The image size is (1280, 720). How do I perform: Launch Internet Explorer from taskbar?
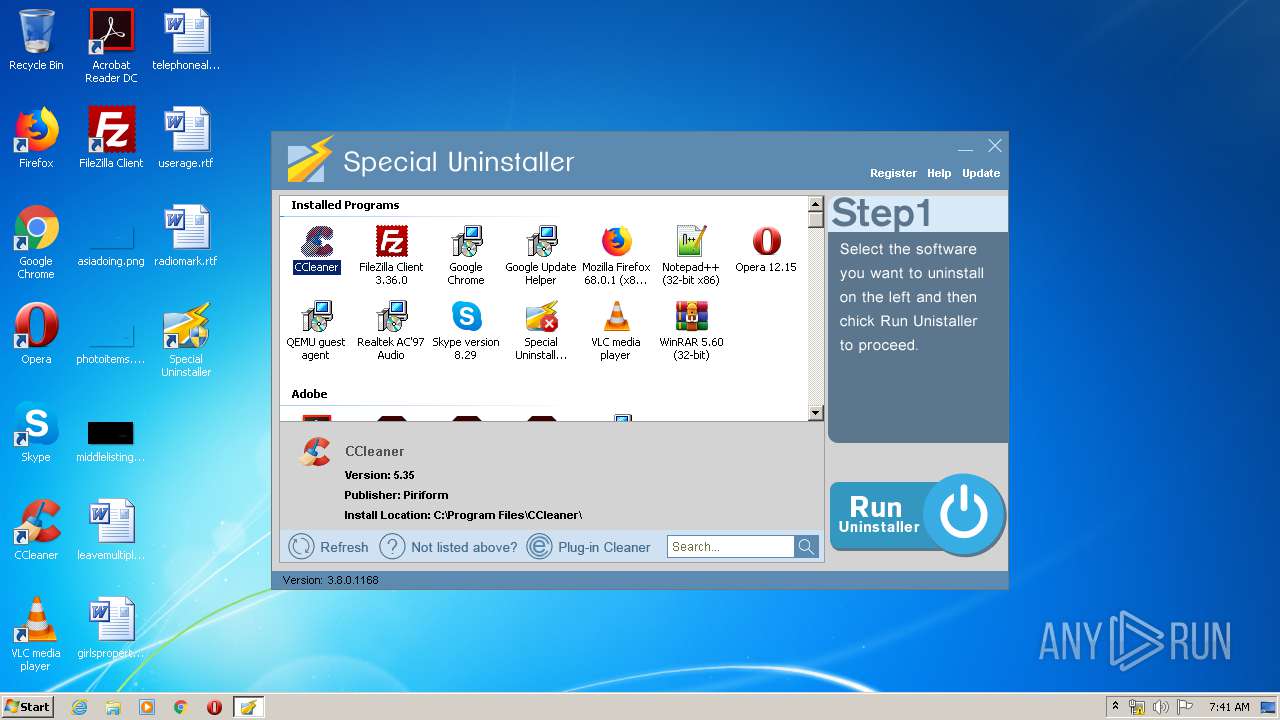coord(79,707)
